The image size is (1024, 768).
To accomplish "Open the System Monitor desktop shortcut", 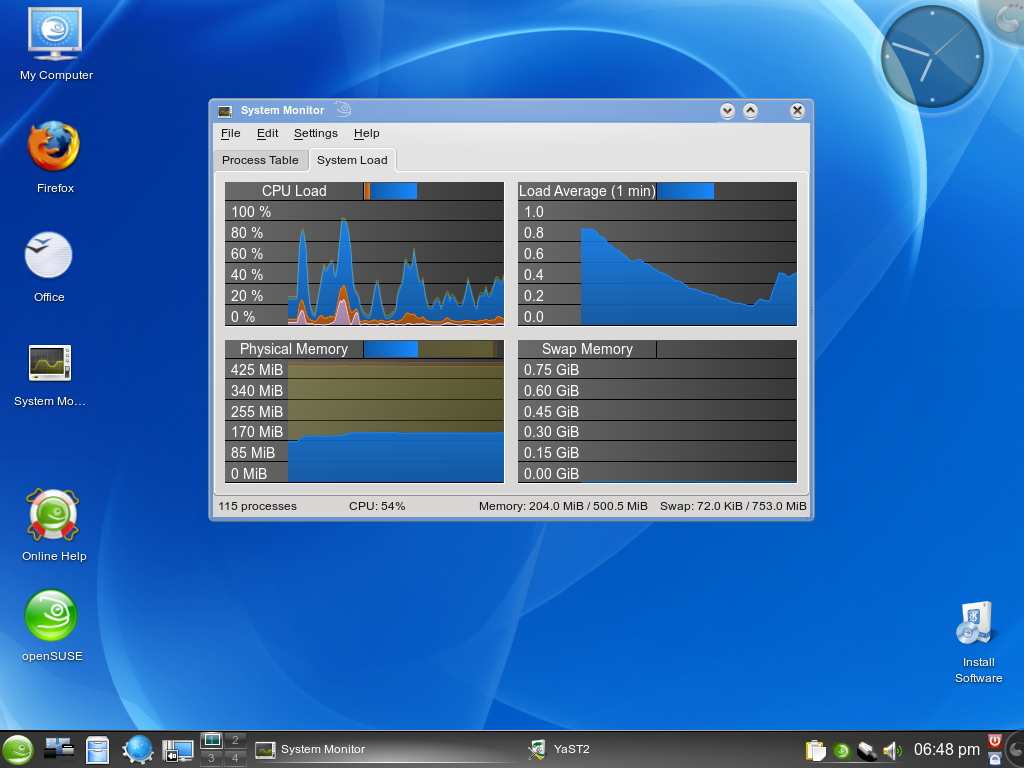I will pyautogui.click(x=50, y=376).
